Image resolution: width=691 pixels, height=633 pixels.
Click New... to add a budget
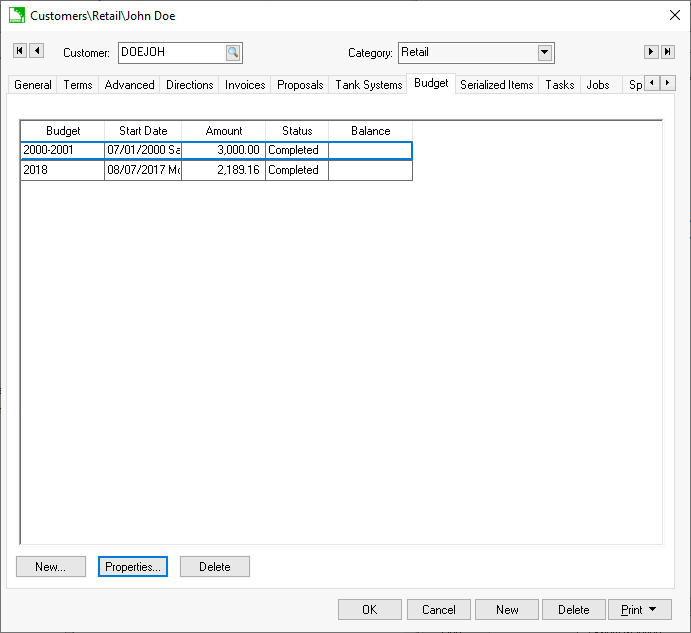(x=51, y=567)
